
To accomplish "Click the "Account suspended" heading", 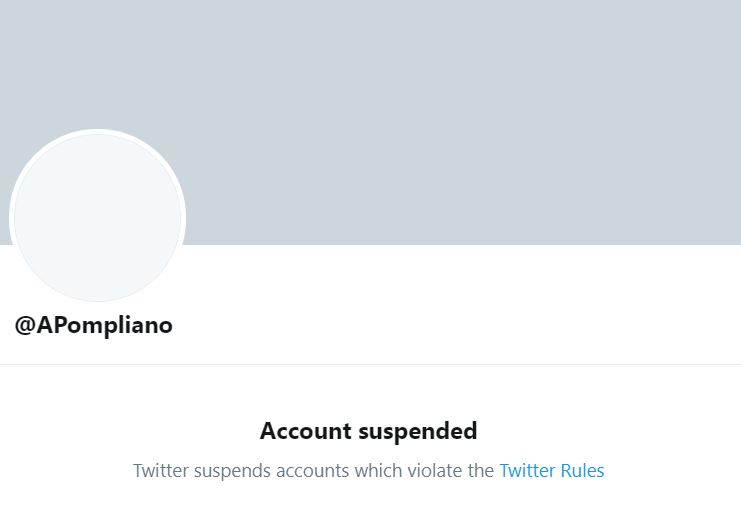I will [x=368, y=431].
